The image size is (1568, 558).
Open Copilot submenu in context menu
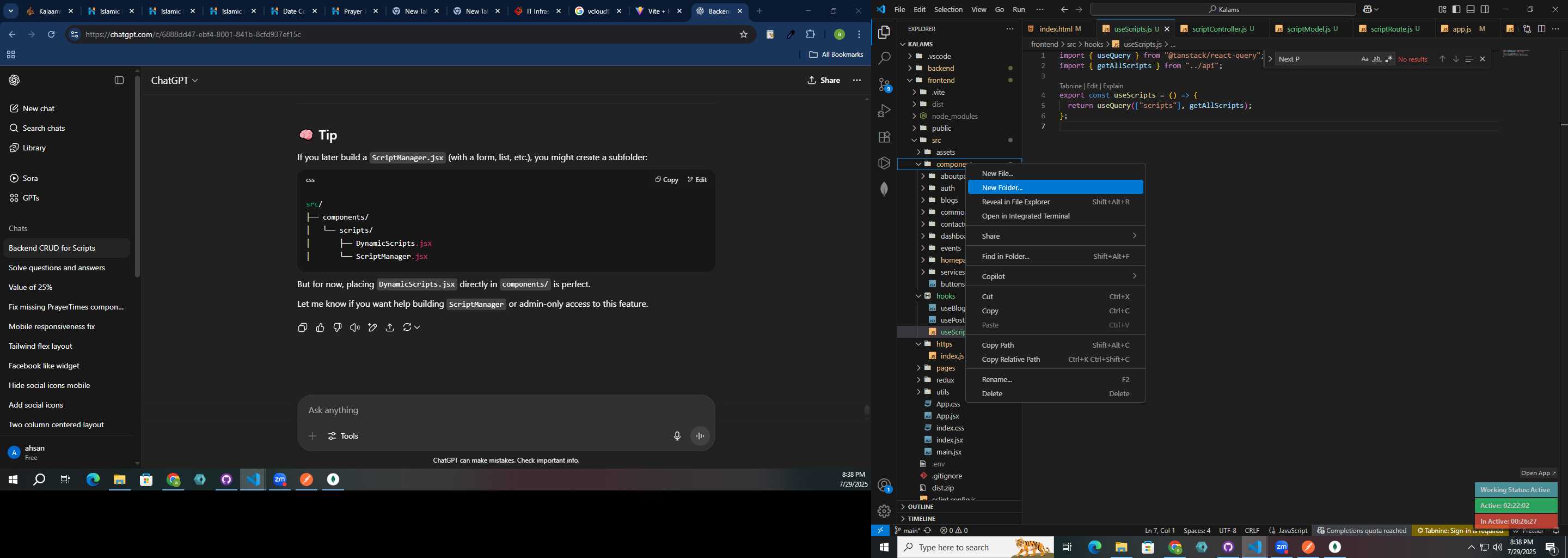click(1056, 277)
